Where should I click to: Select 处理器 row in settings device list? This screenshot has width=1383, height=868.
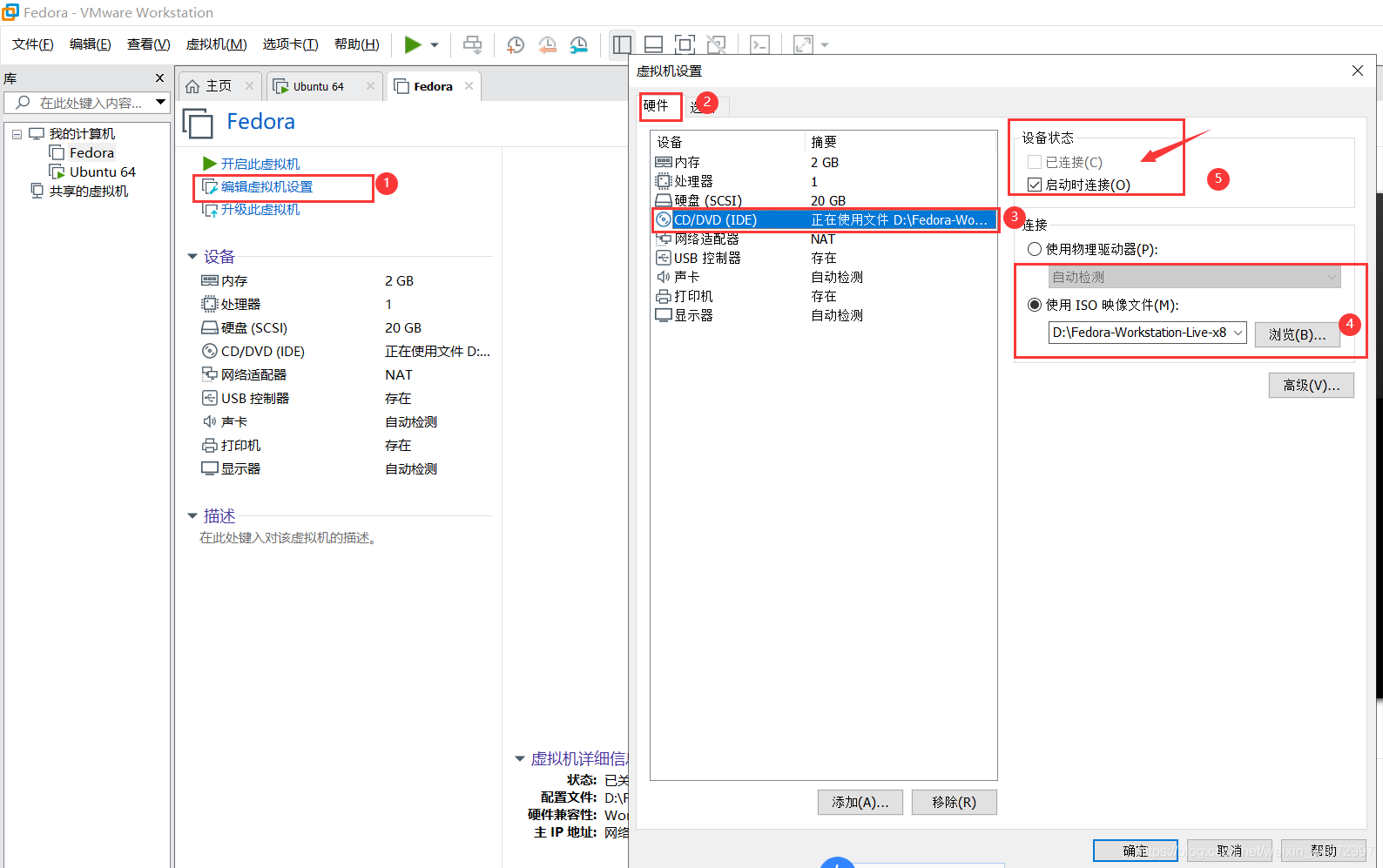[x=824, y=181]
